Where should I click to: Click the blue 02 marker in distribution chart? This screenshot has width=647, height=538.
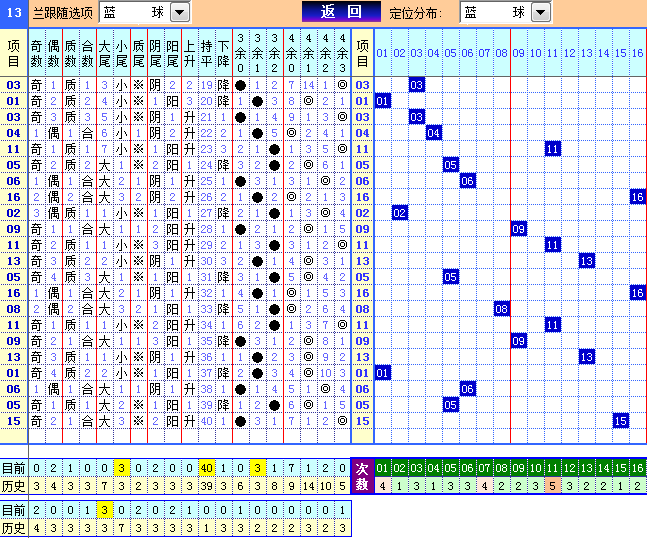pos(399,213)
